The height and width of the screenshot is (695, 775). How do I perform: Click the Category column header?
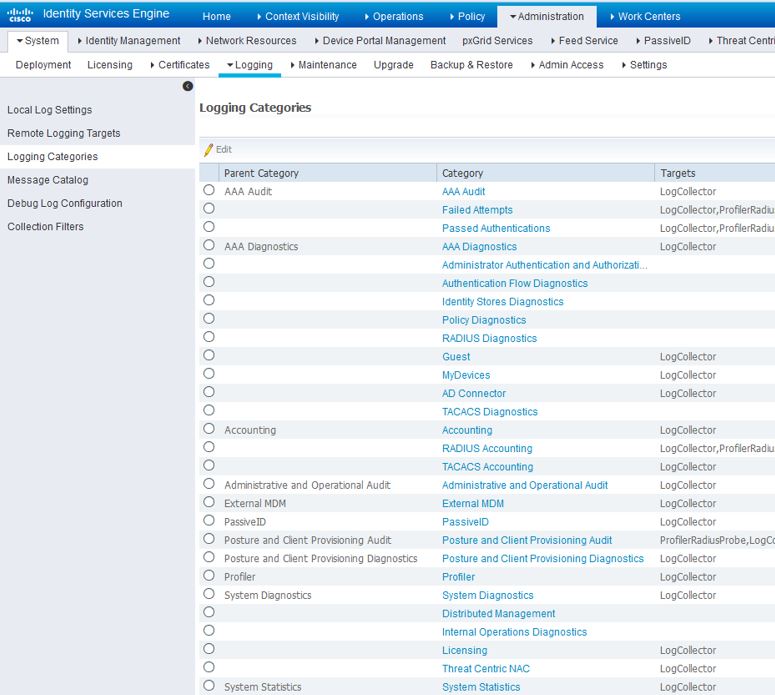(546, 173)
